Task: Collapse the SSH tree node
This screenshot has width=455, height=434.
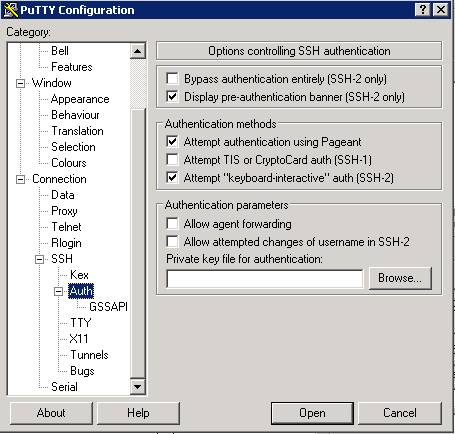Action: (x=40, y=260)
